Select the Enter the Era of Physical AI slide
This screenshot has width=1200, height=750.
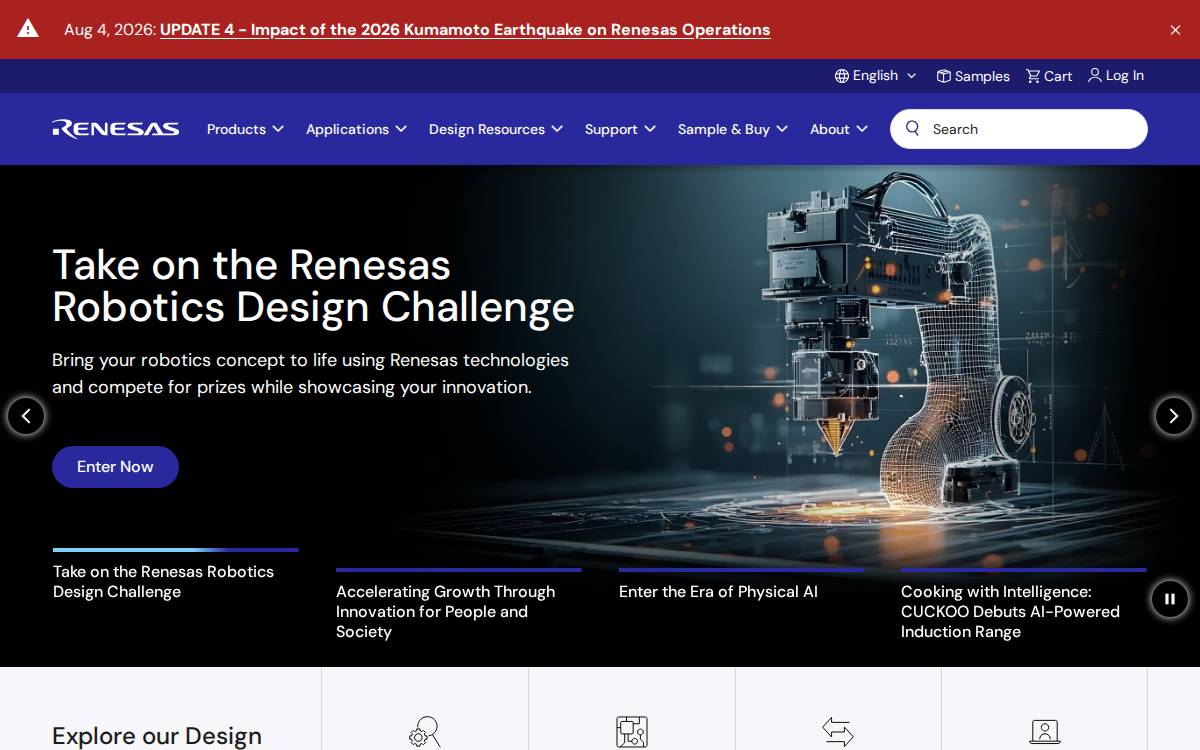718,592
